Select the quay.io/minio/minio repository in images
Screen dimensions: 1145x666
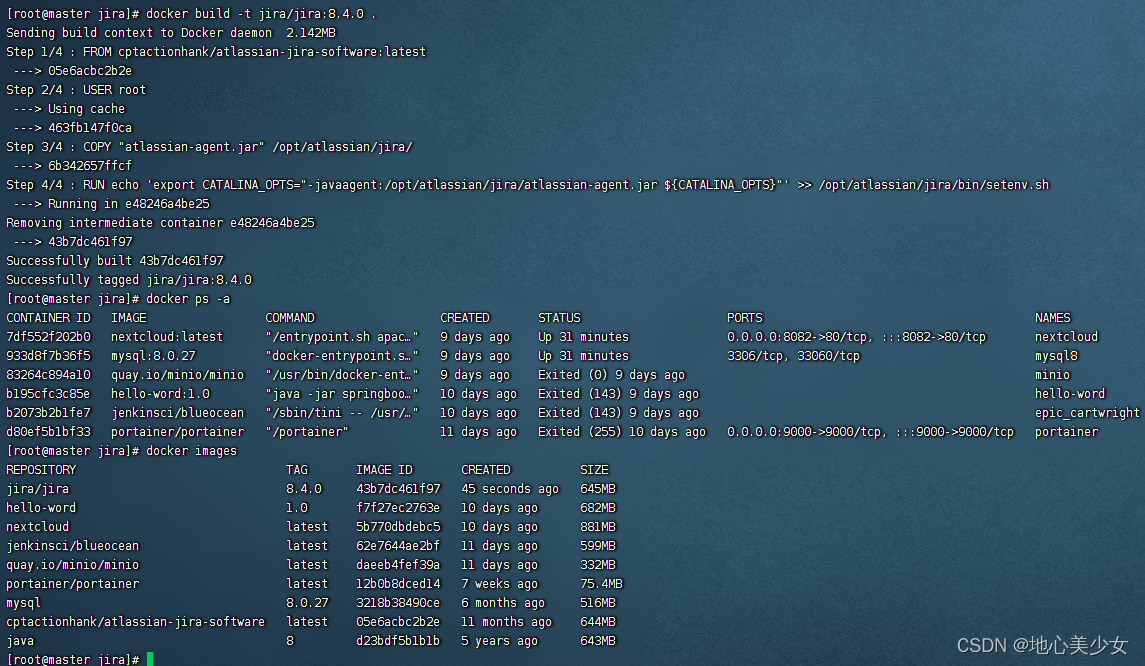click(x=72, y=565)
